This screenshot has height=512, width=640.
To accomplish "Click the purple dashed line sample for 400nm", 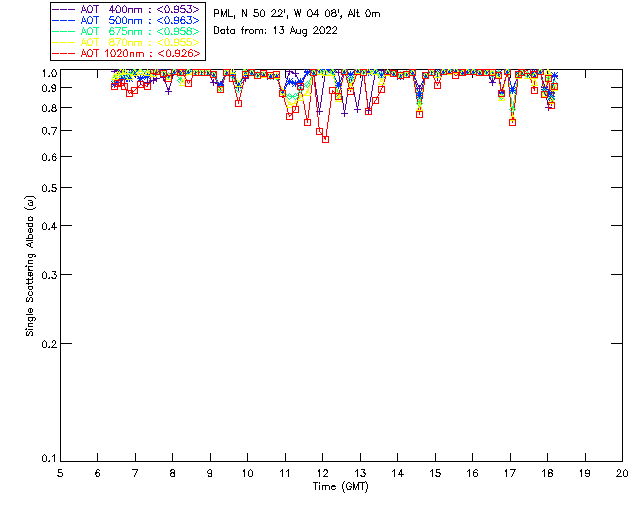I will [x=64, y=9].
